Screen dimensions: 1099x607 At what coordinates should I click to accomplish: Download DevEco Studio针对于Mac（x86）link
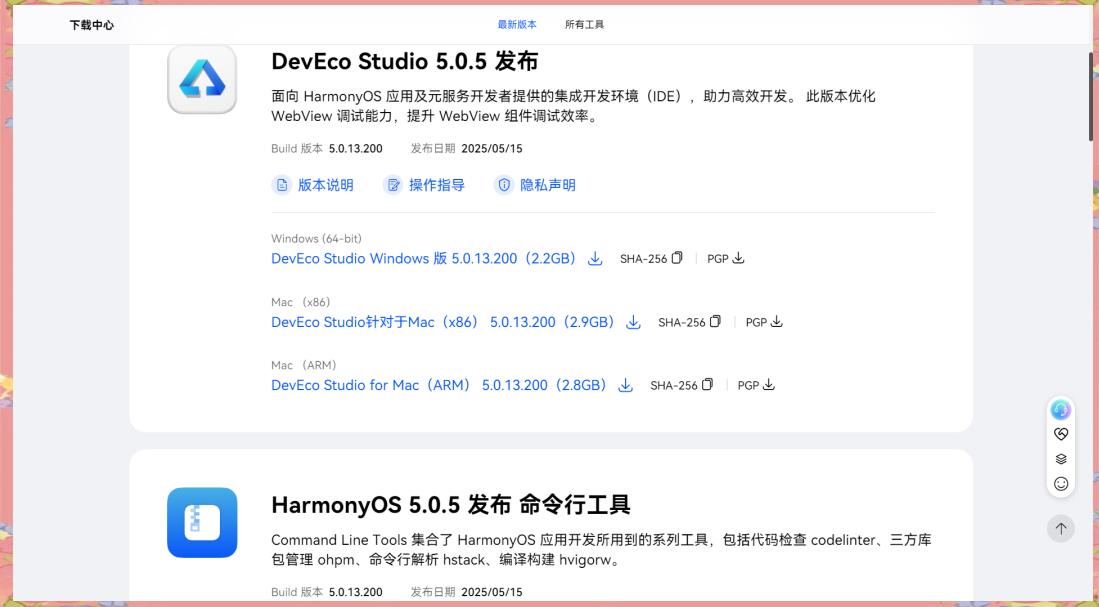pos(443,322)
